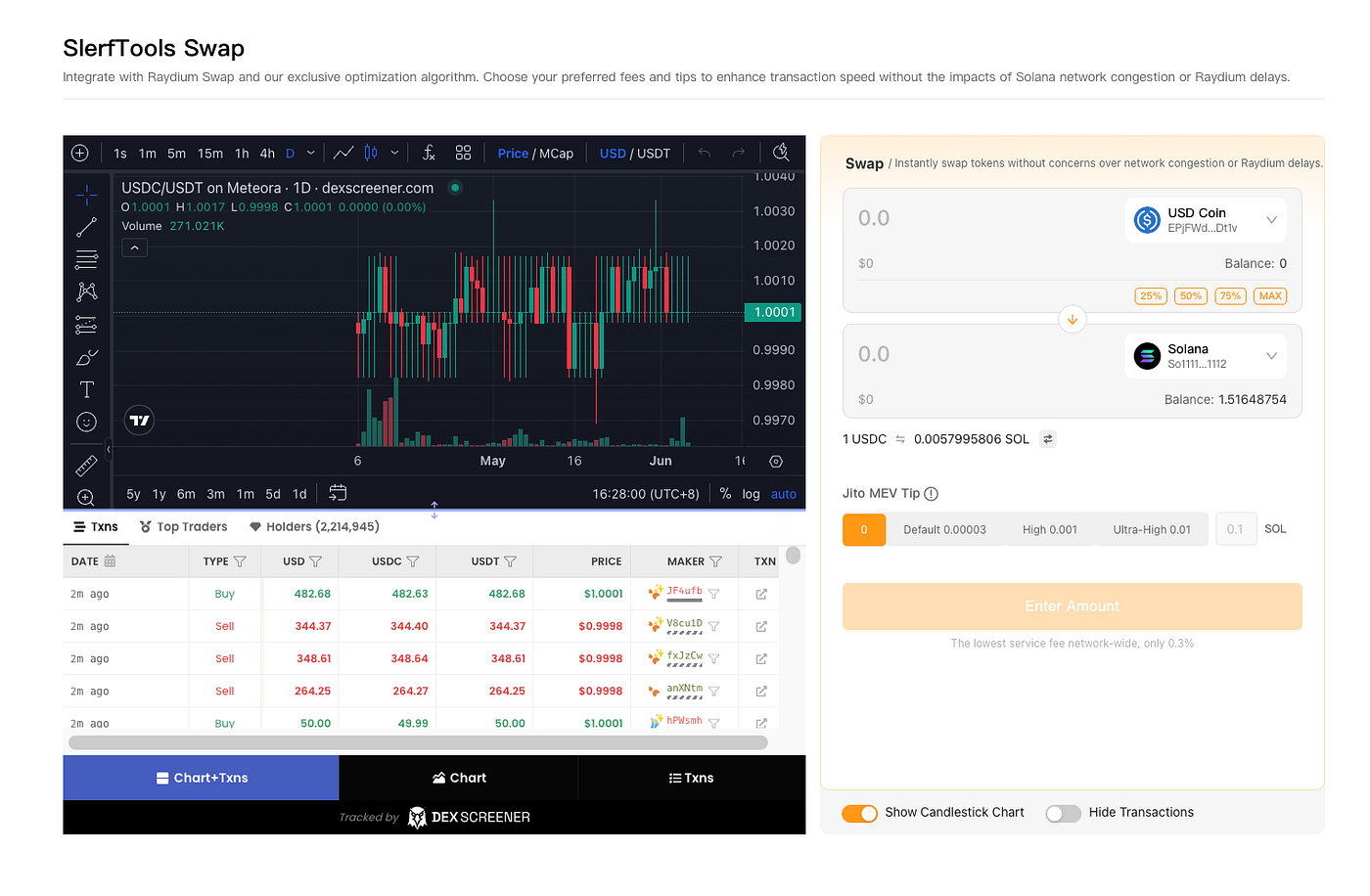
Task: Expand the time interval dropdown chevron
Action: pyautogui.click(x=311, y=153)
